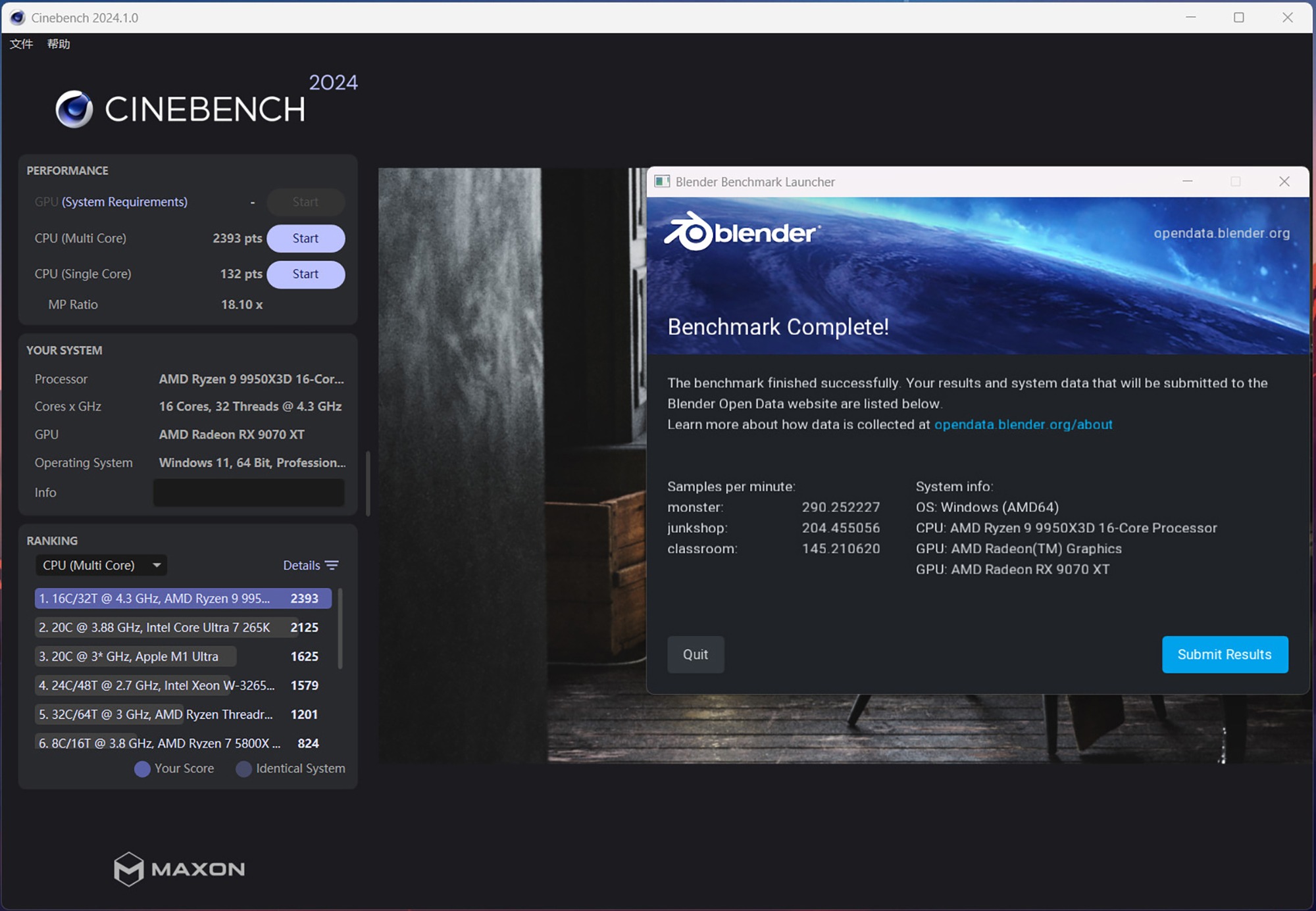Click the Identical System legend circle
This screenshot has width=1316, height=911.
click(243, 769)
